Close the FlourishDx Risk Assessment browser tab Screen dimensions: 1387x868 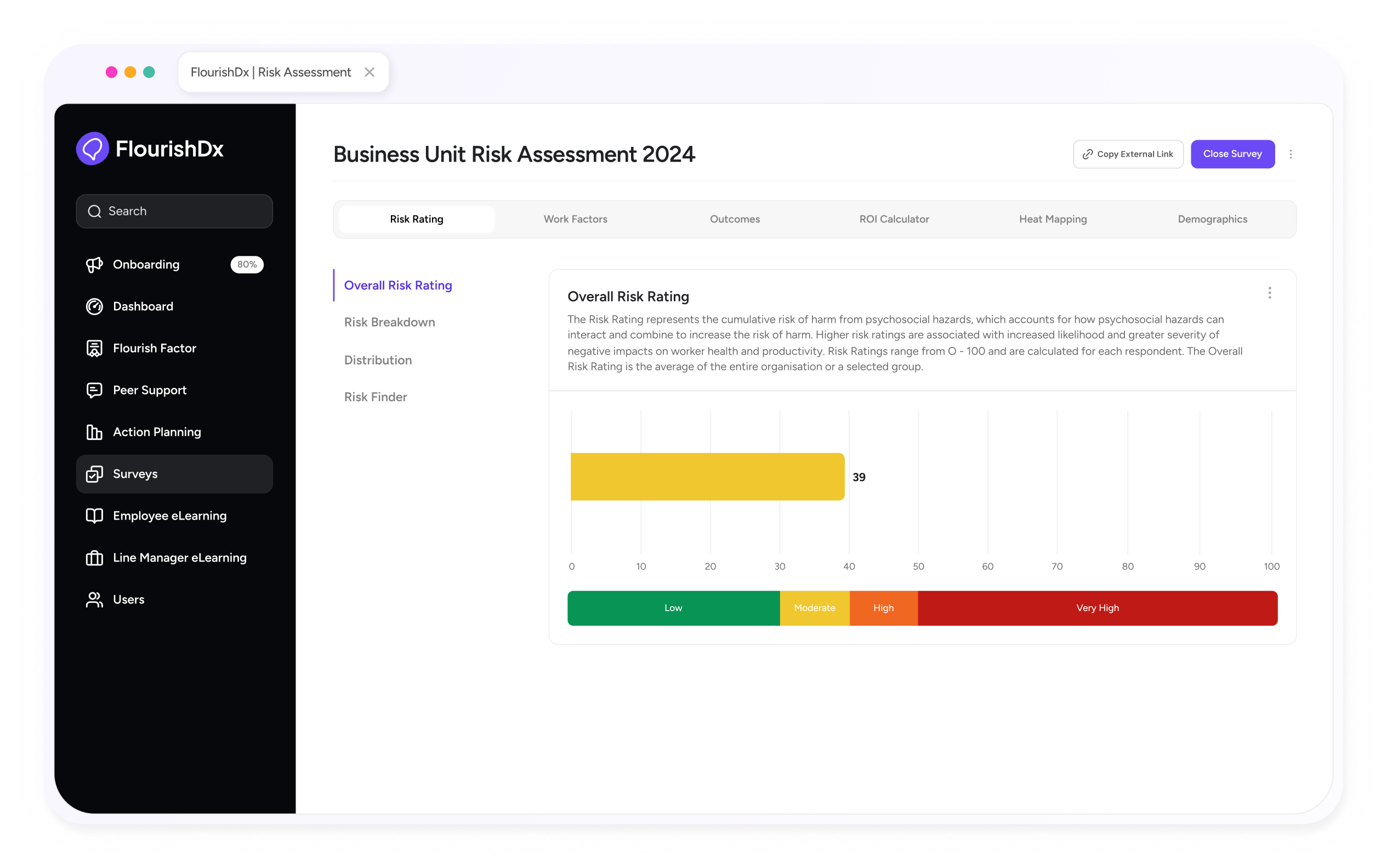[x=370, y=72]
